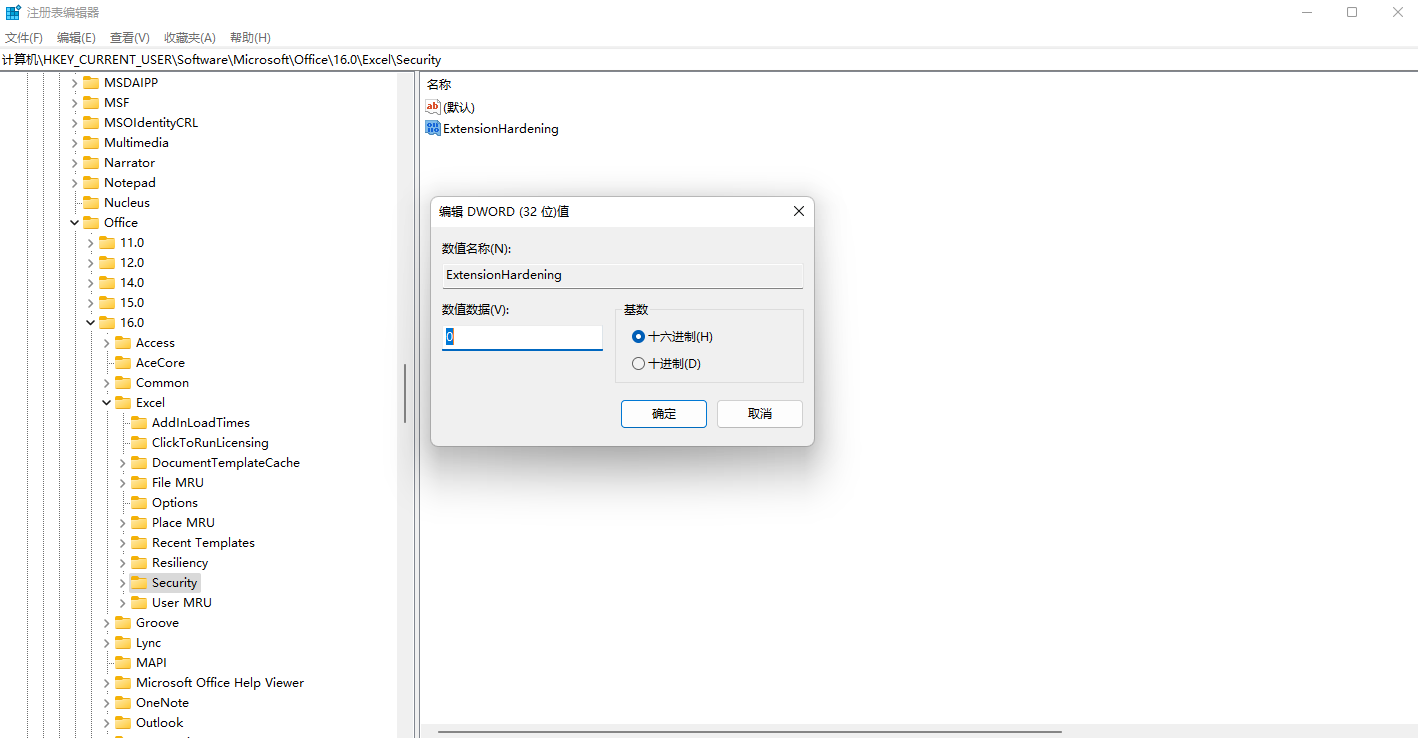Click the OneNote folder icon
The width and height of the screenshot is (1418, 738).
(123, 702)
